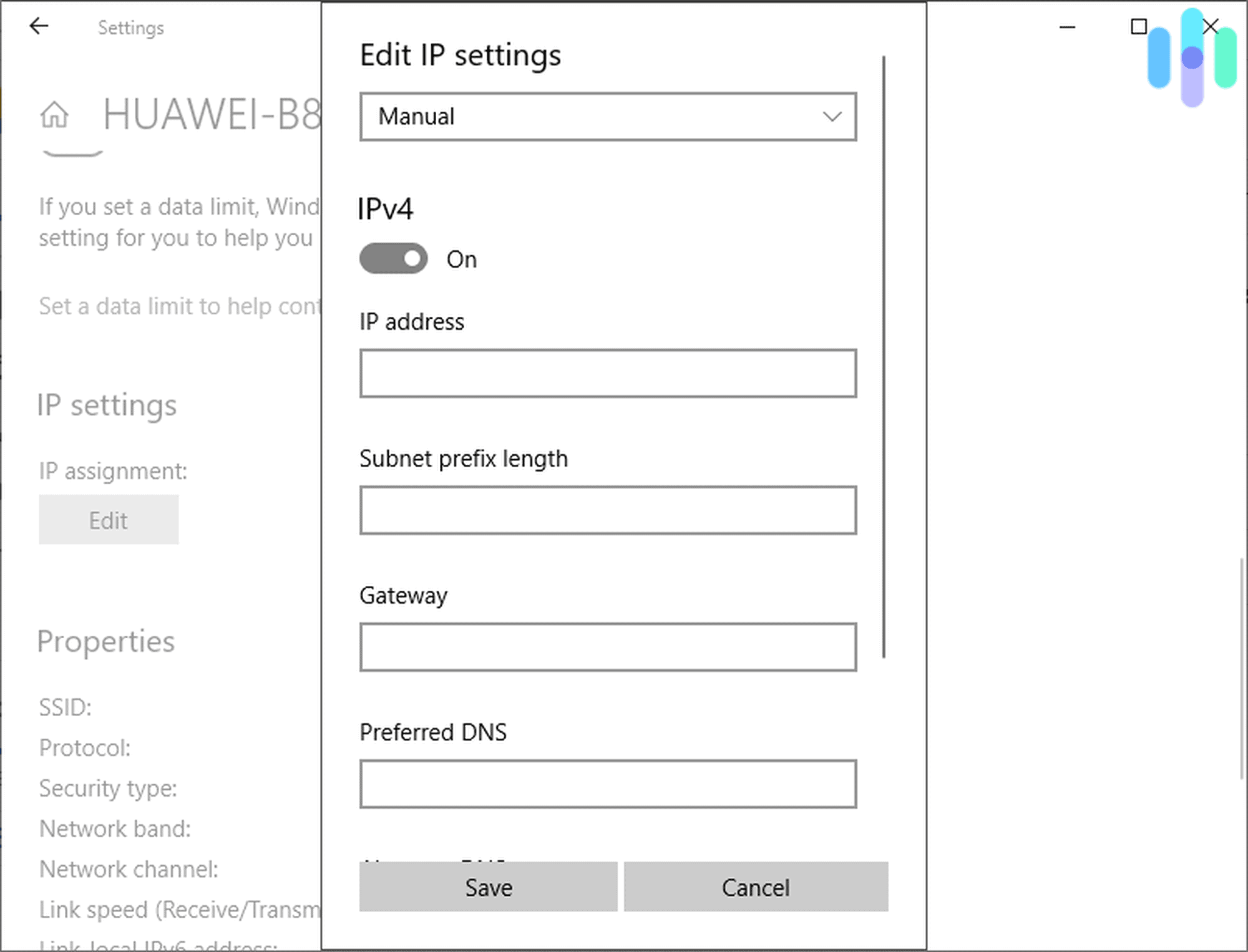
Task: Click the home icon beside HUAWEI-B8
Action: point(56,115)
